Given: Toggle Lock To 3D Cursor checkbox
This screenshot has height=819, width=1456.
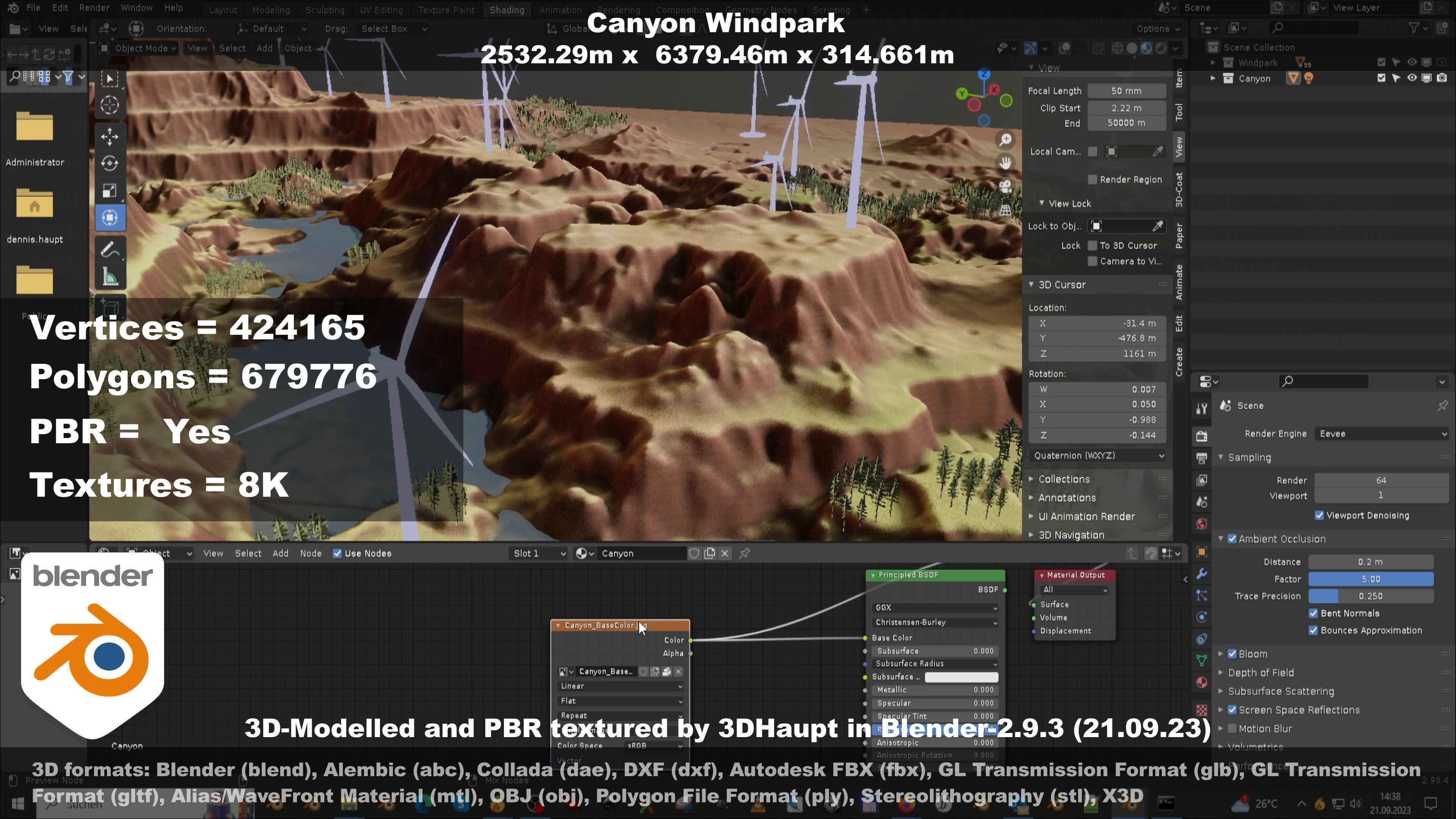Looking at the screenshot, I should (x=1092, y=245).
